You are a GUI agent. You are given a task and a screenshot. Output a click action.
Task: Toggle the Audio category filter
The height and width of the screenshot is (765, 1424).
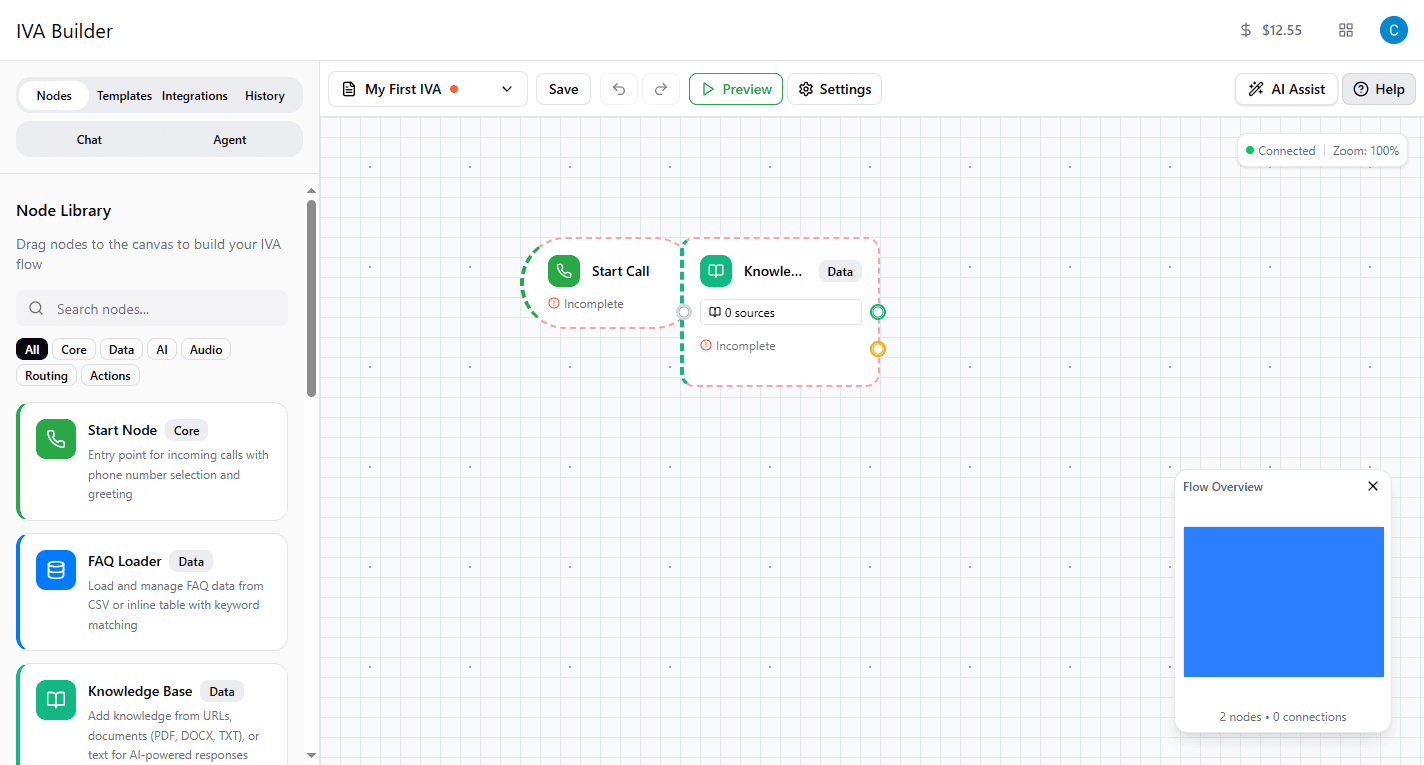click(205, 349)
